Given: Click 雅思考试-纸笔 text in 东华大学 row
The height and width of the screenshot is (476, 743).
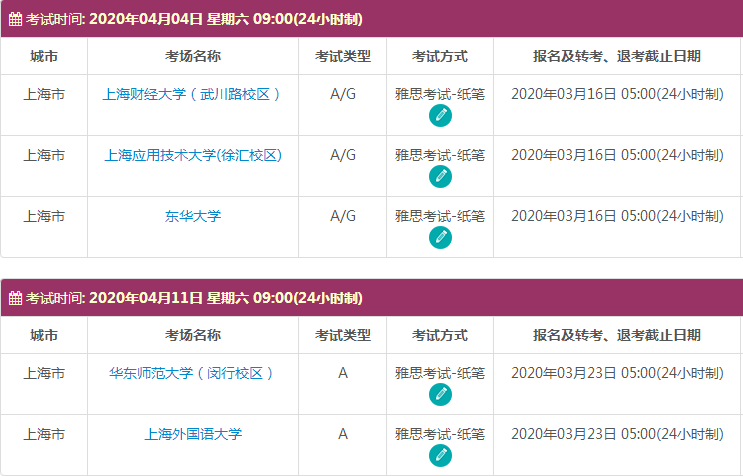Looking at the screenshot, I should point(440,216).
